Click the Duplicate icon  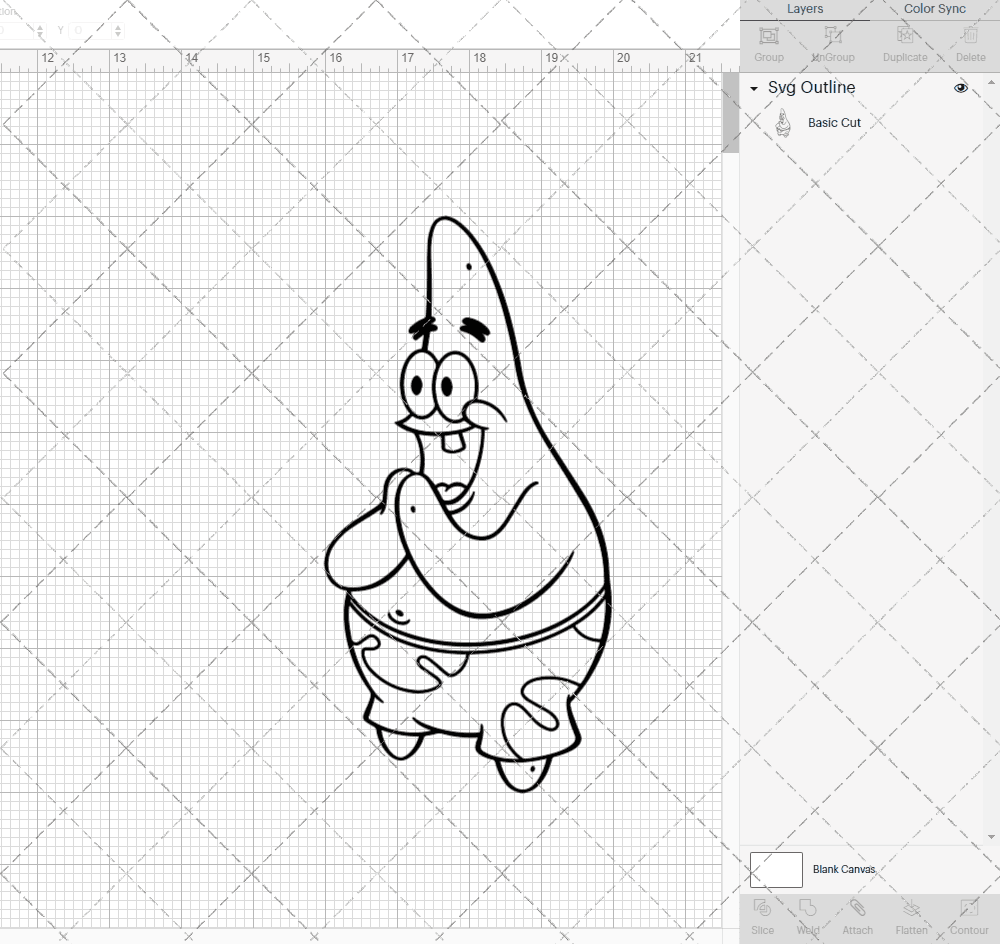(x=904, y=36)
